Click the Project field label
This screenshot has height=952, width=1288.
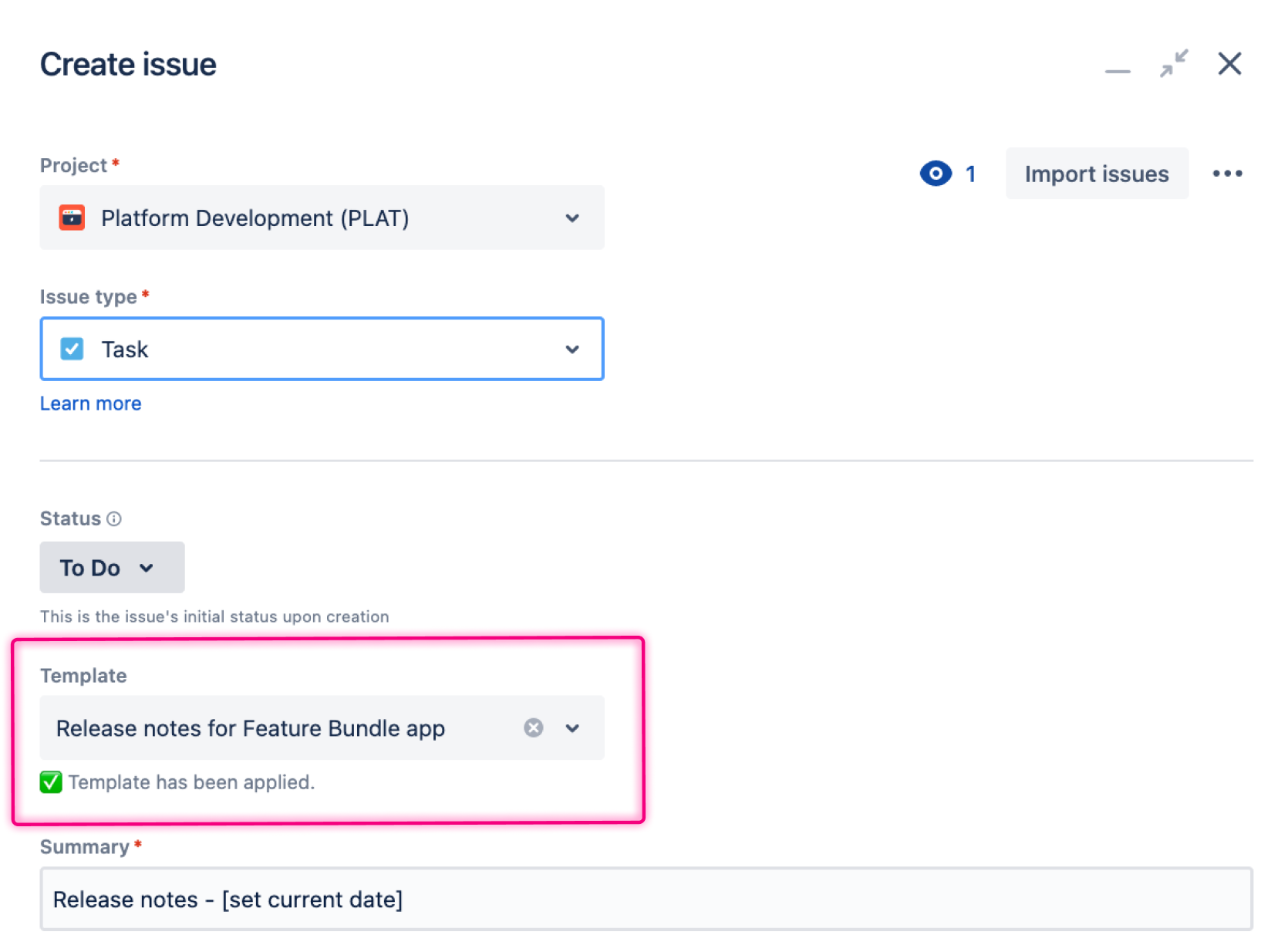[x=73, y=165]
